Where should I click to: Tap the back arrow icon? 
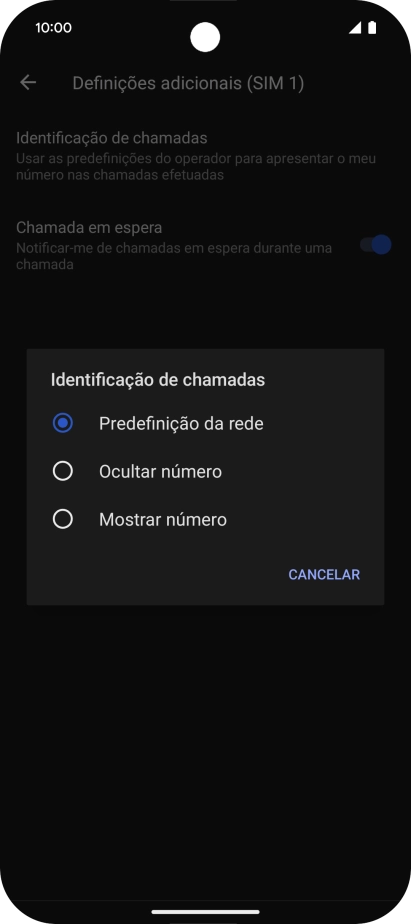pos(28,82)
